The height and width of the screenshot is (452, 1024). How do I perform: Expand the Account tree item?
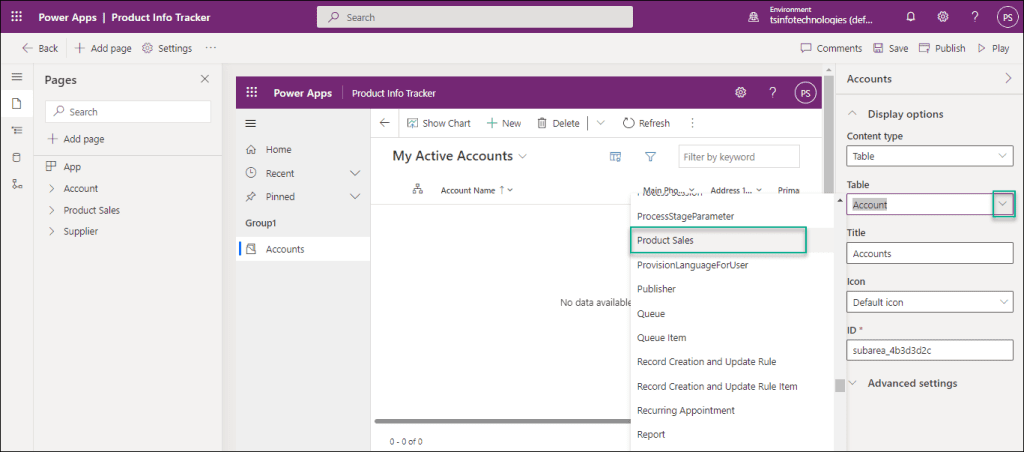point(52,189)
